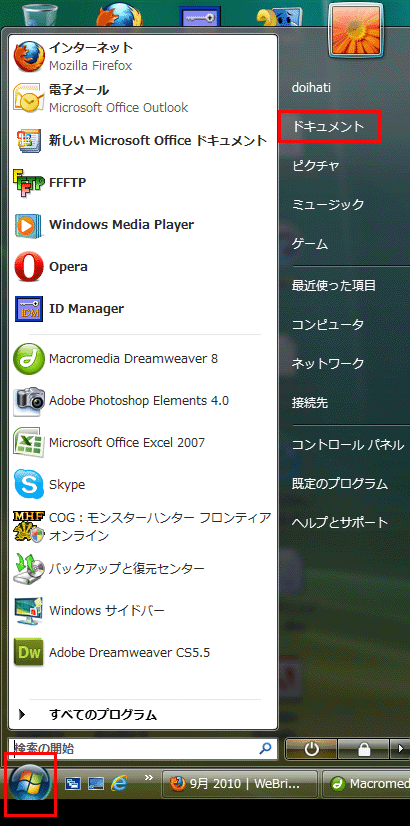Start Macromedia Dreamweaver 8
The image size is (410, 826).
pyautogui.click(x=142, y=359)
